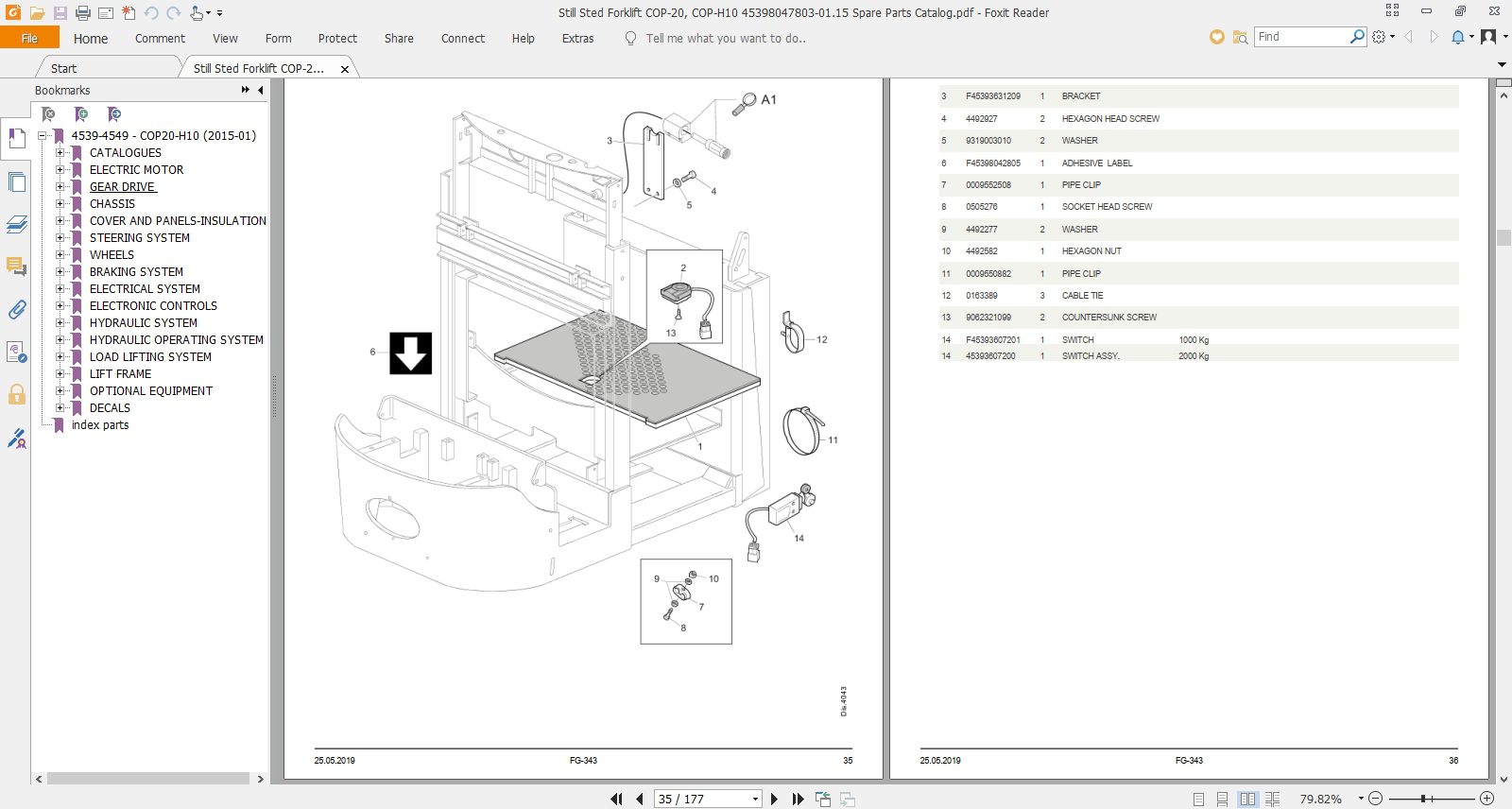The height and width of the screenshot is (809, 1512).
Task: Enable continuous facing page view mode
Action: point(1272,799)
